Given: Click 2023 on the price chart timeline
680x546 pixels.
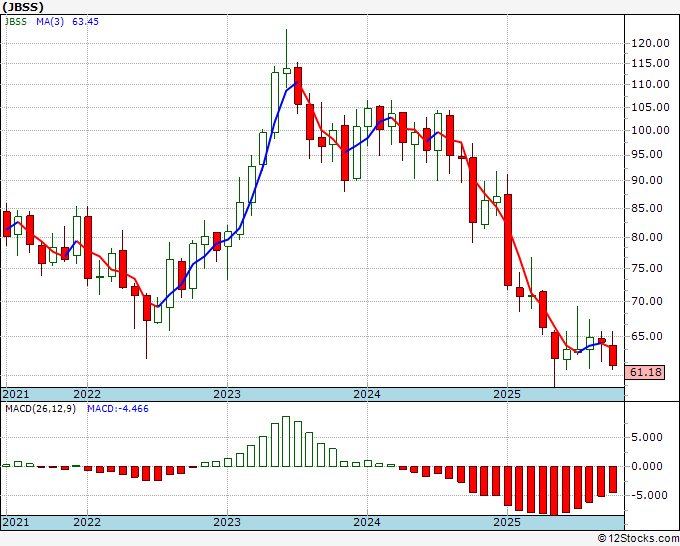Looking at the screenshot, I should 226,394.
